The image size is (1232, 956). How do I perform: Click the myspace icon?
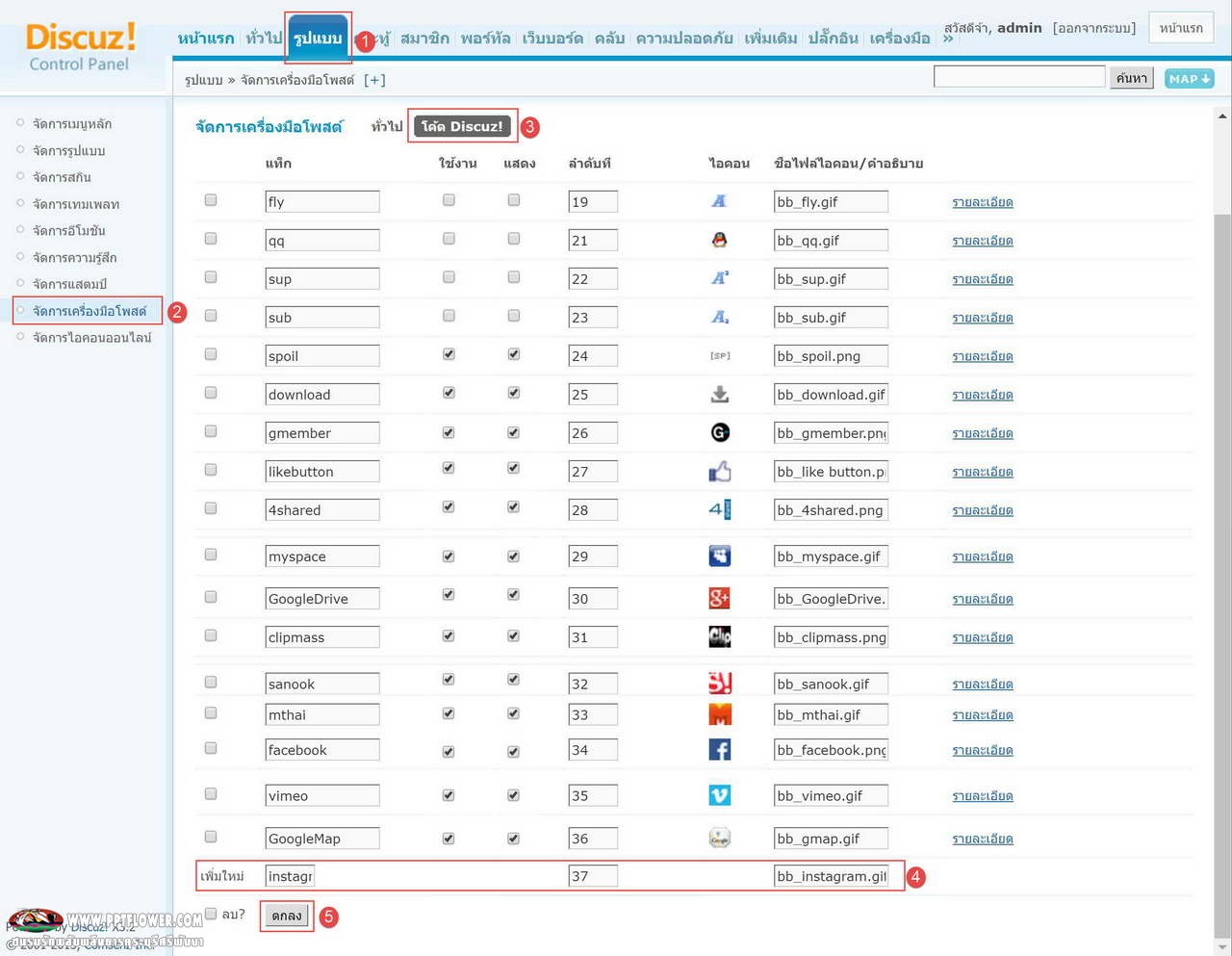(720, 556)
